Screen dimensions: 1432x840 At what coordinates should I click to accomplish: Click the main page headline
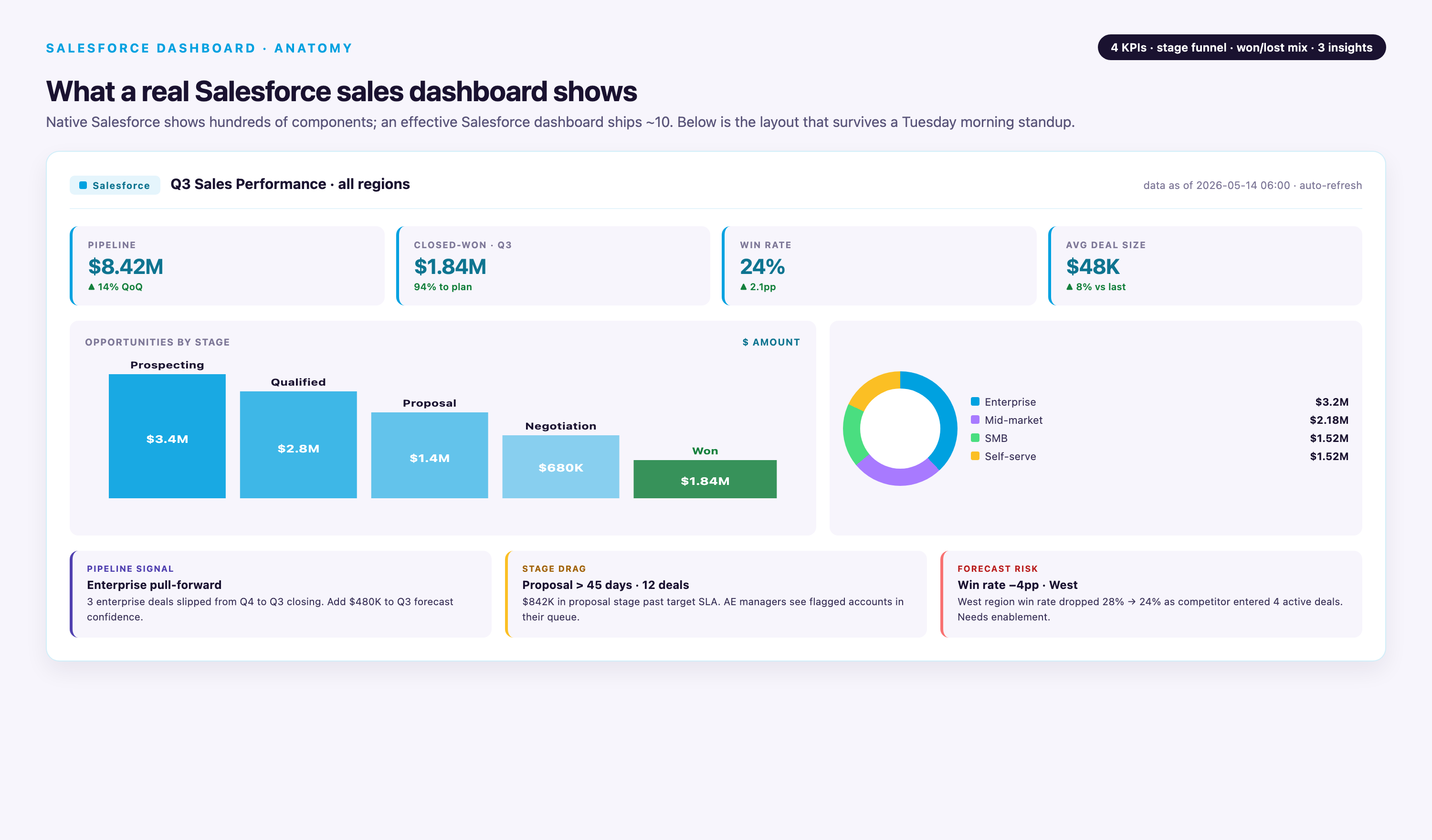pos(341,91)
